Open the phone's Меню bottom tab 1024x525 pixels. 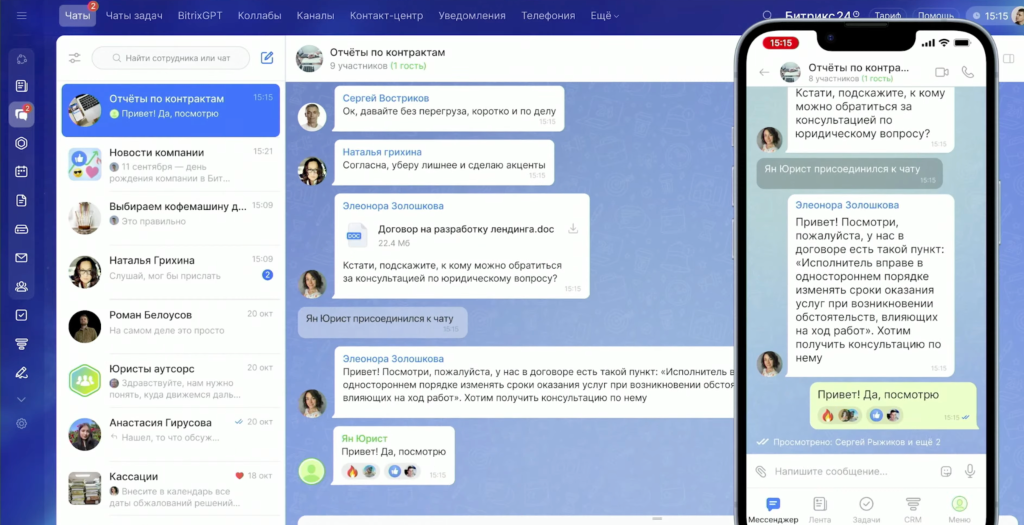point(959,509)
